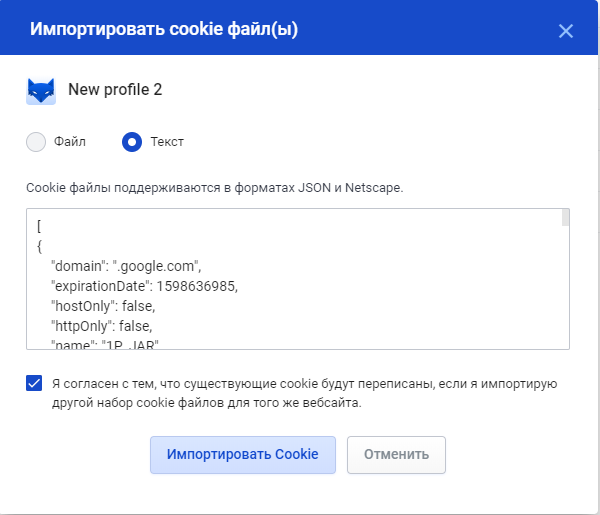This screenshot has width=600, height=515.
Task: Click the Отменить button
Action: (396, 455)
